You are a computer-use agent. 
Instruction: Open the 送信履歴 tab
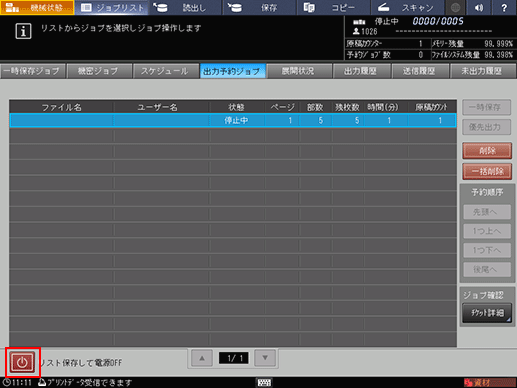420,71
